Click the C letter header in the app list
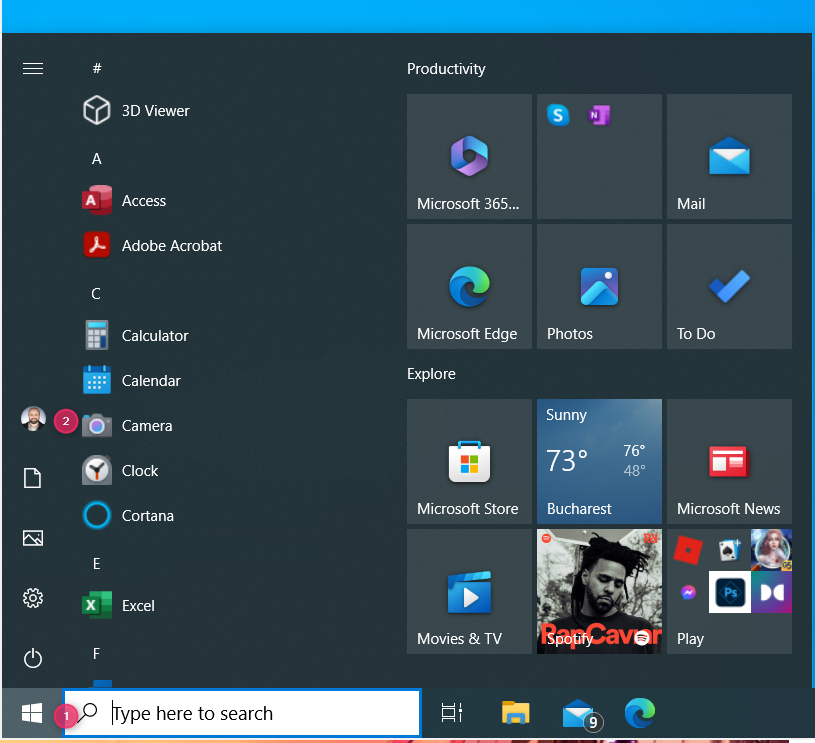815x743 pixels. pos(96,294)
